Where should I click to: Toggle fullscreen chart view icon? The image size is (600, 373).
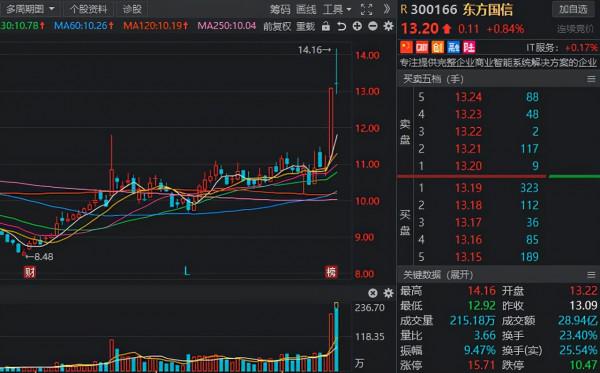(367, 9)
